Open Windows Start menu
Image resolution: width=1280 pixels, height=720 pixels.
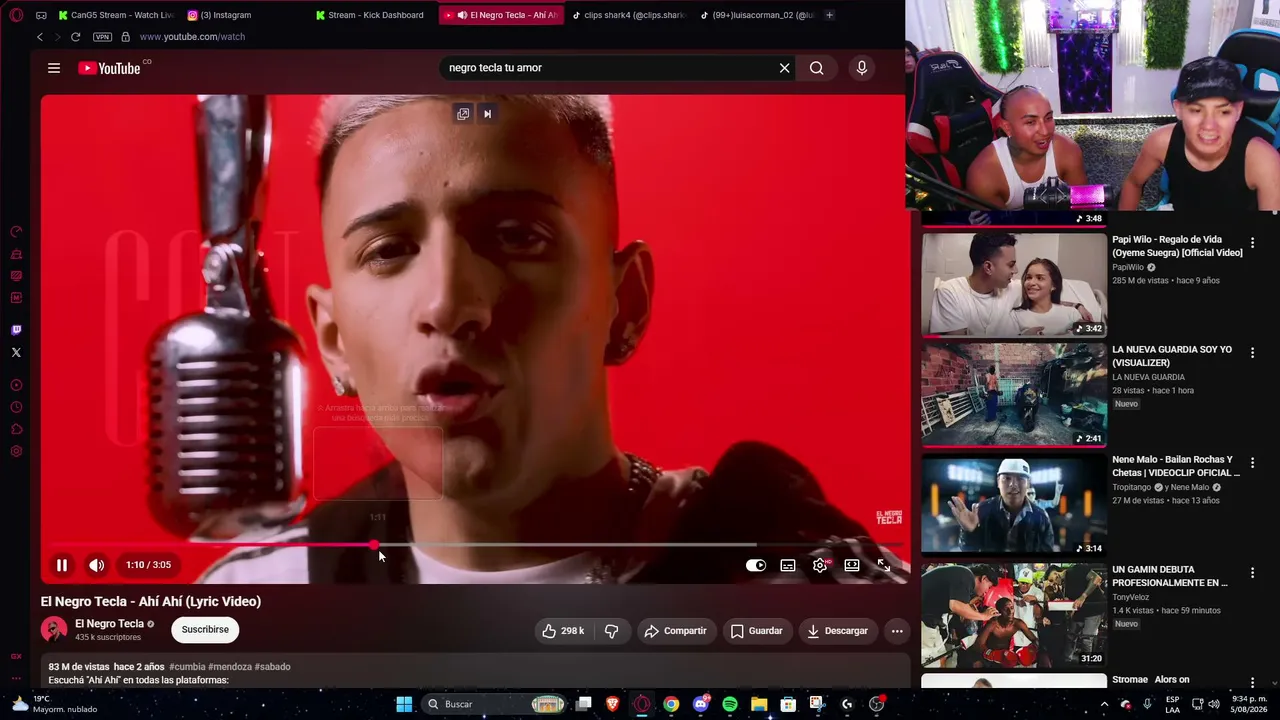click(404, 704)
